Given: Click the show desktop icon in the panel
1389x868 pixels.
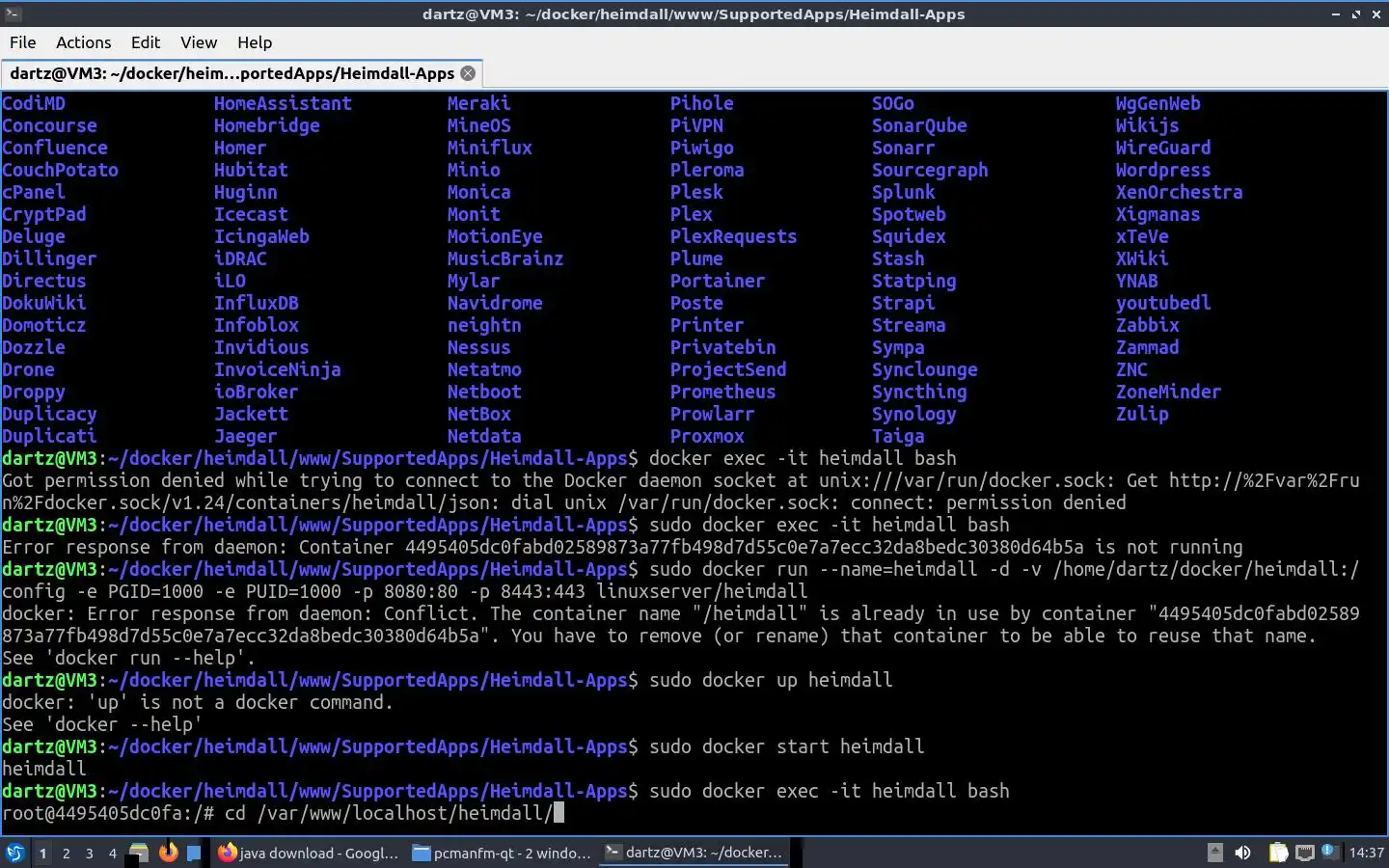Looking at the screenshot, I should tap(194, 853).
